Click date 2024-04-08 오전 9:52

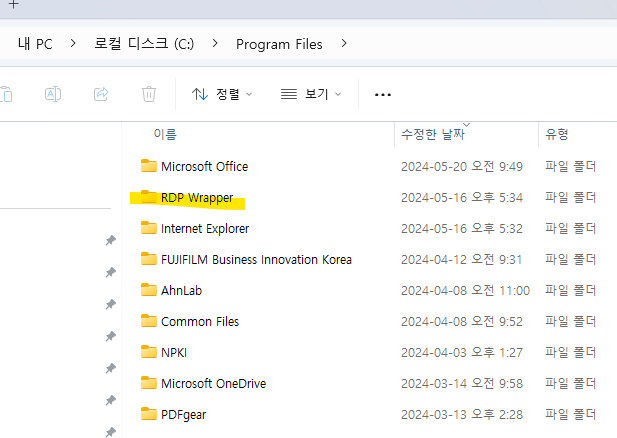click(x=462, y=322)
